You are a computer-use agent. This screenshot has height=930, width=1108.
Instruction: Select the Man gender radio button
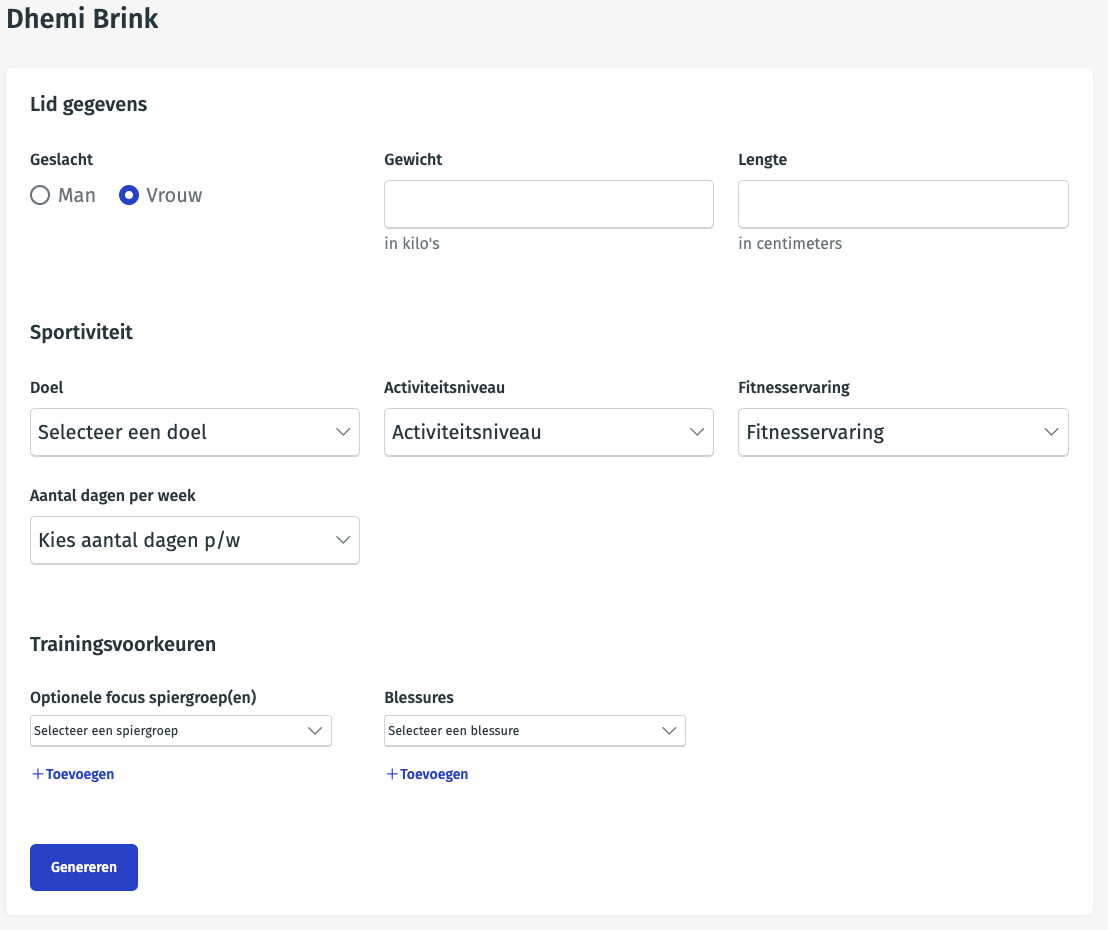click(40, 196)
